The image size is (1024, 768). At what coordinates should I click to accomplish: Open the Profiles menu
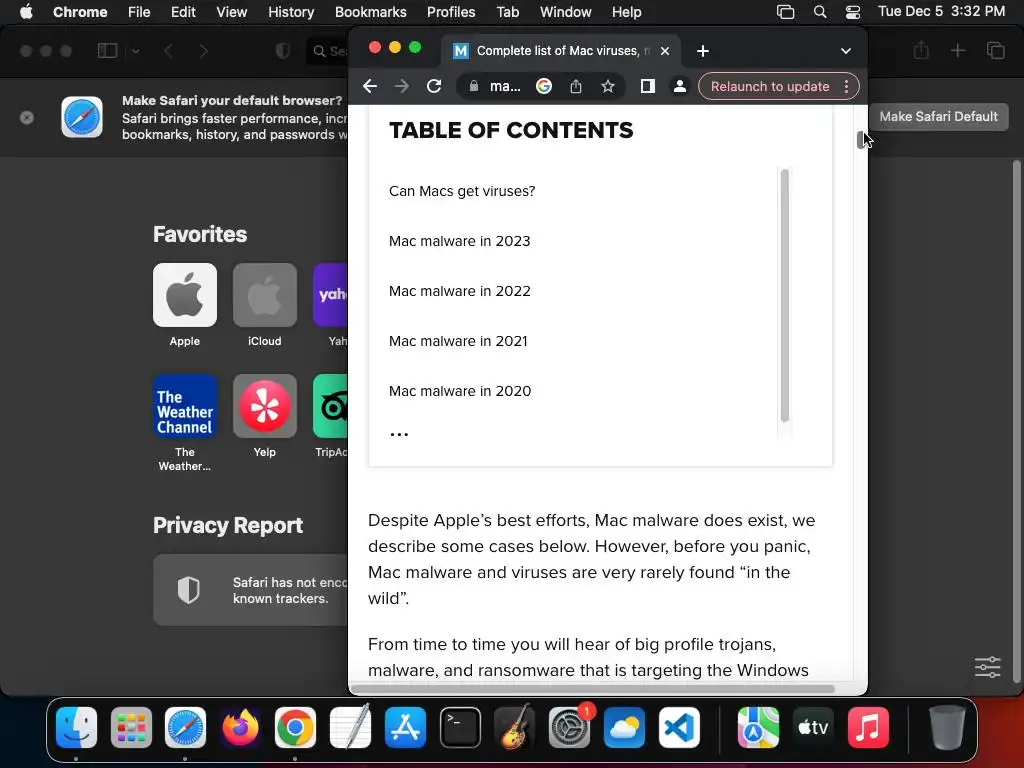tap(451, 12)
